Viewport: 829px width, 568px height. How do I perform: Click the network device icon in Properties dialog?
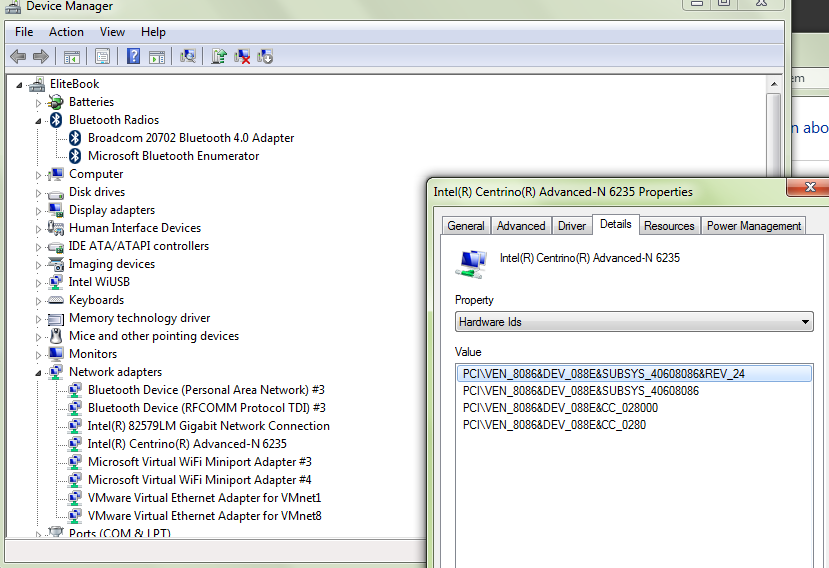pyautogui.click(x=471, y=264)
